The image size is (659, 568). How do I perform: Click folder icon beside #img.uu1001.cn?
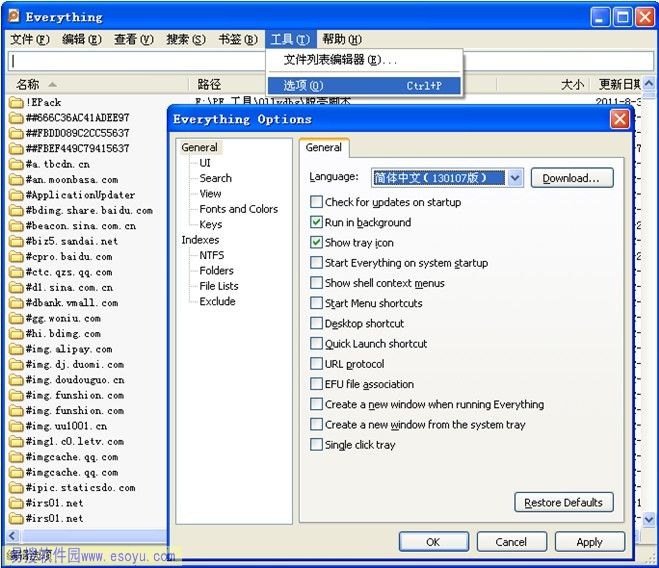[16, 426]
